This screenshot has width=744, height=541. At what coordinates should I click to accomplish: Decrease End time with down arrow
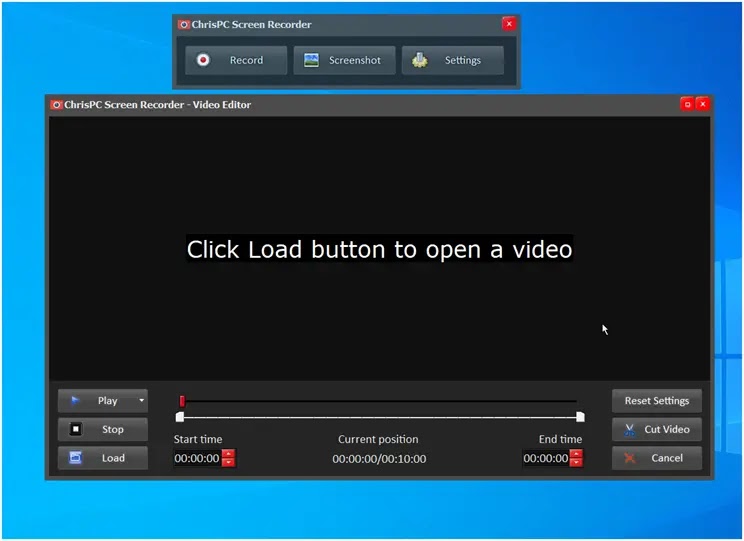pos(576,462)
